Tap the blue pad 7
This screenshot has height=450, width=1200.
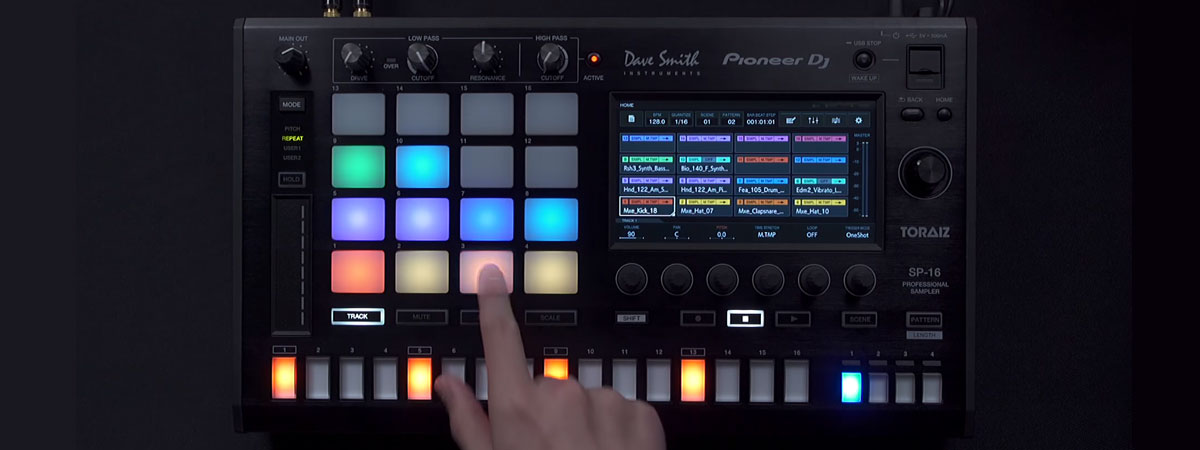tap(486, 219)
